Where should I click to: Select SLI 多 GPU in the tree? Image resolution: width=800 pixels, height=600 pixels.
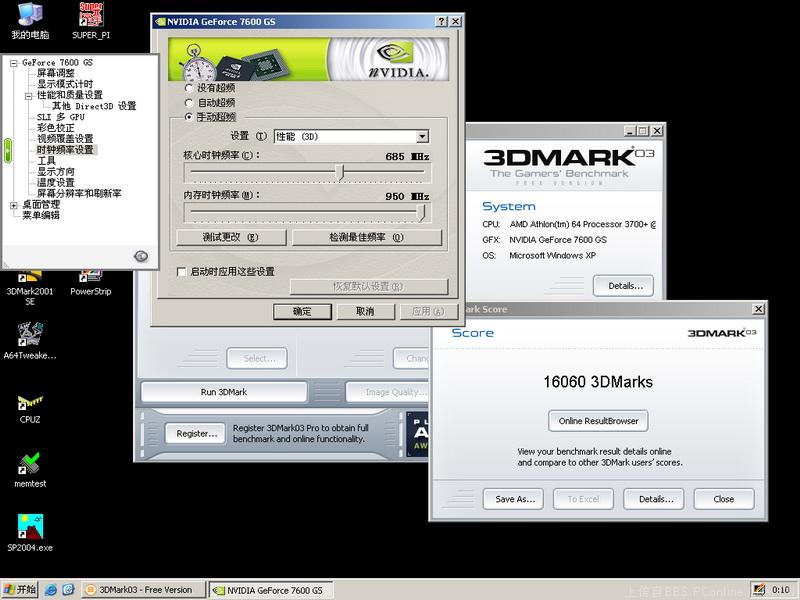click(61, 117)
